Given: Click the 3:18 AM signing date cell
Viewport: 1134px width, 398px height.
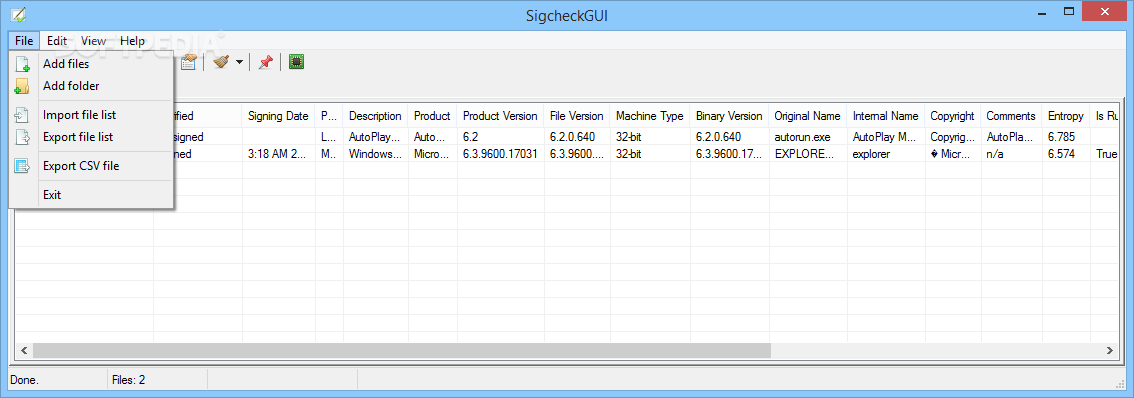Looking at the screenshot, I should pyautogui.click(x=278, y=153).
